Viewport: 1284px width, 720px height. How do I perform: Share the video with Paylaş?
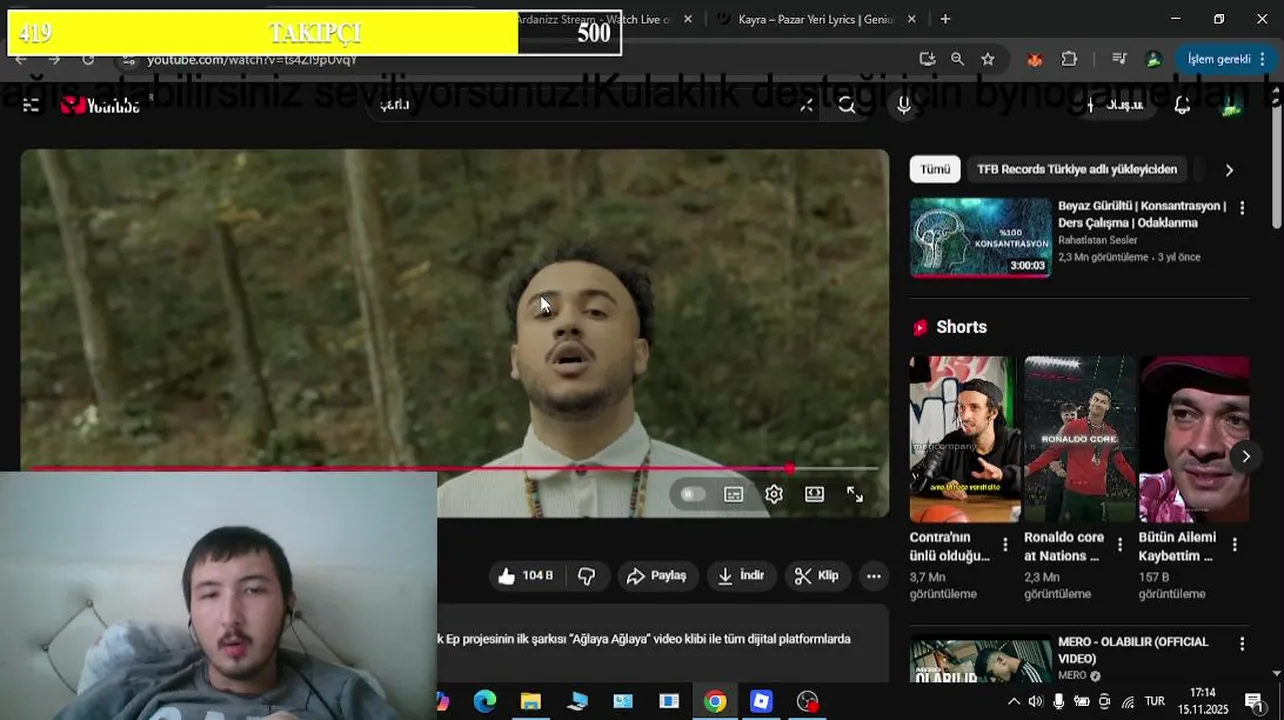click(656, 576)
